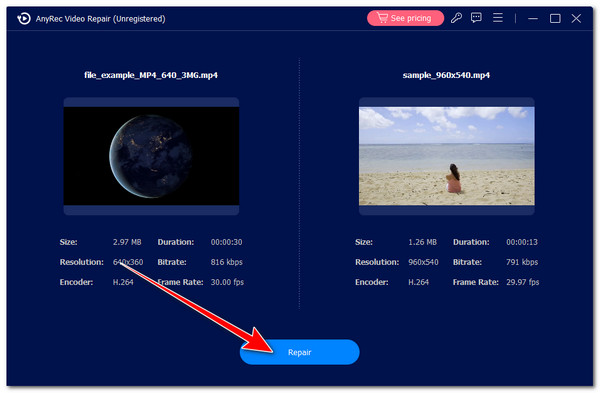Click the 30.00 fps frame rate value

[x=227, y=282]
